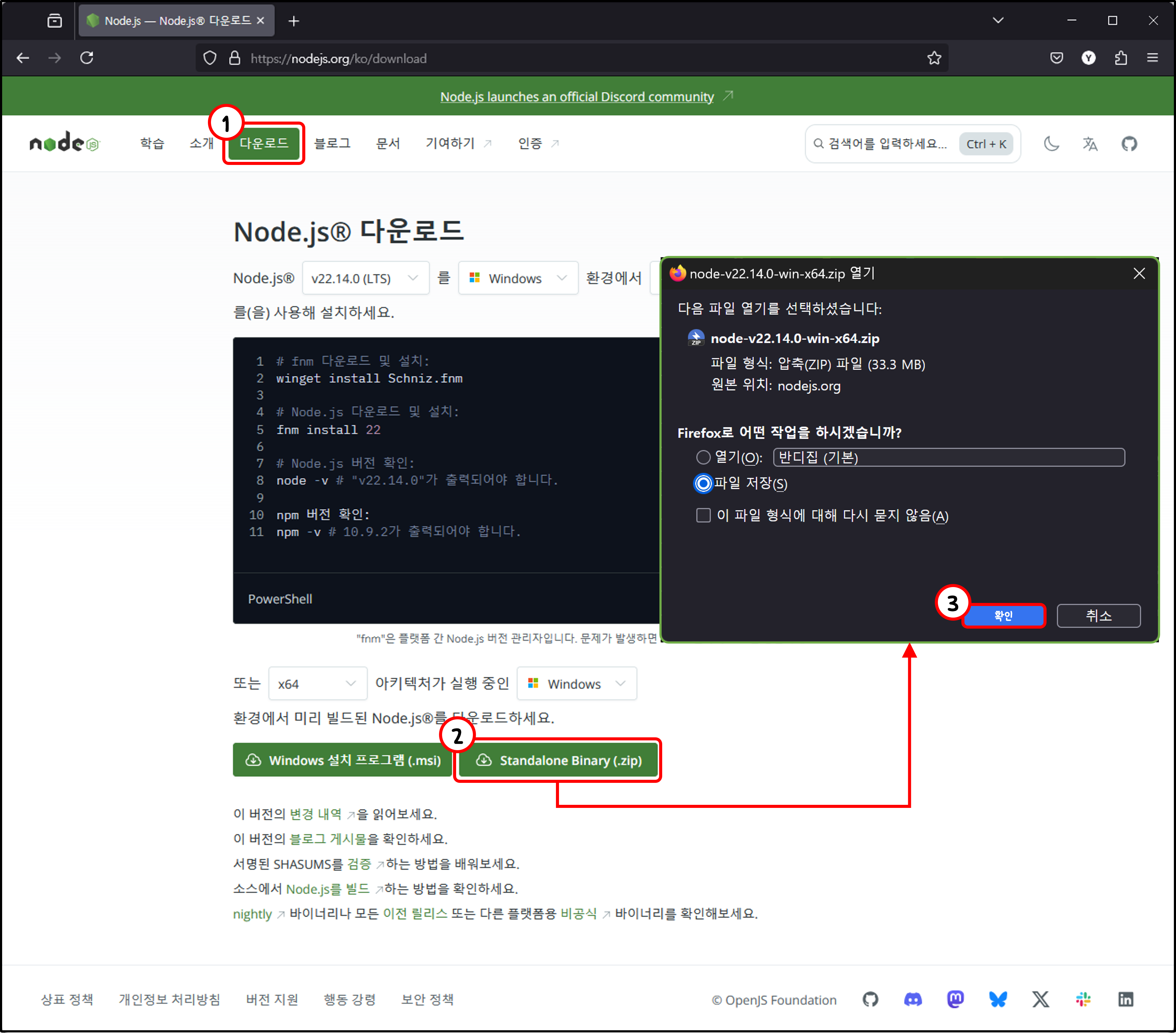Go to the 문서 navigation item
This screenshot has height=1033, width=1176.
pyautogui.click(x=388, y=143)
